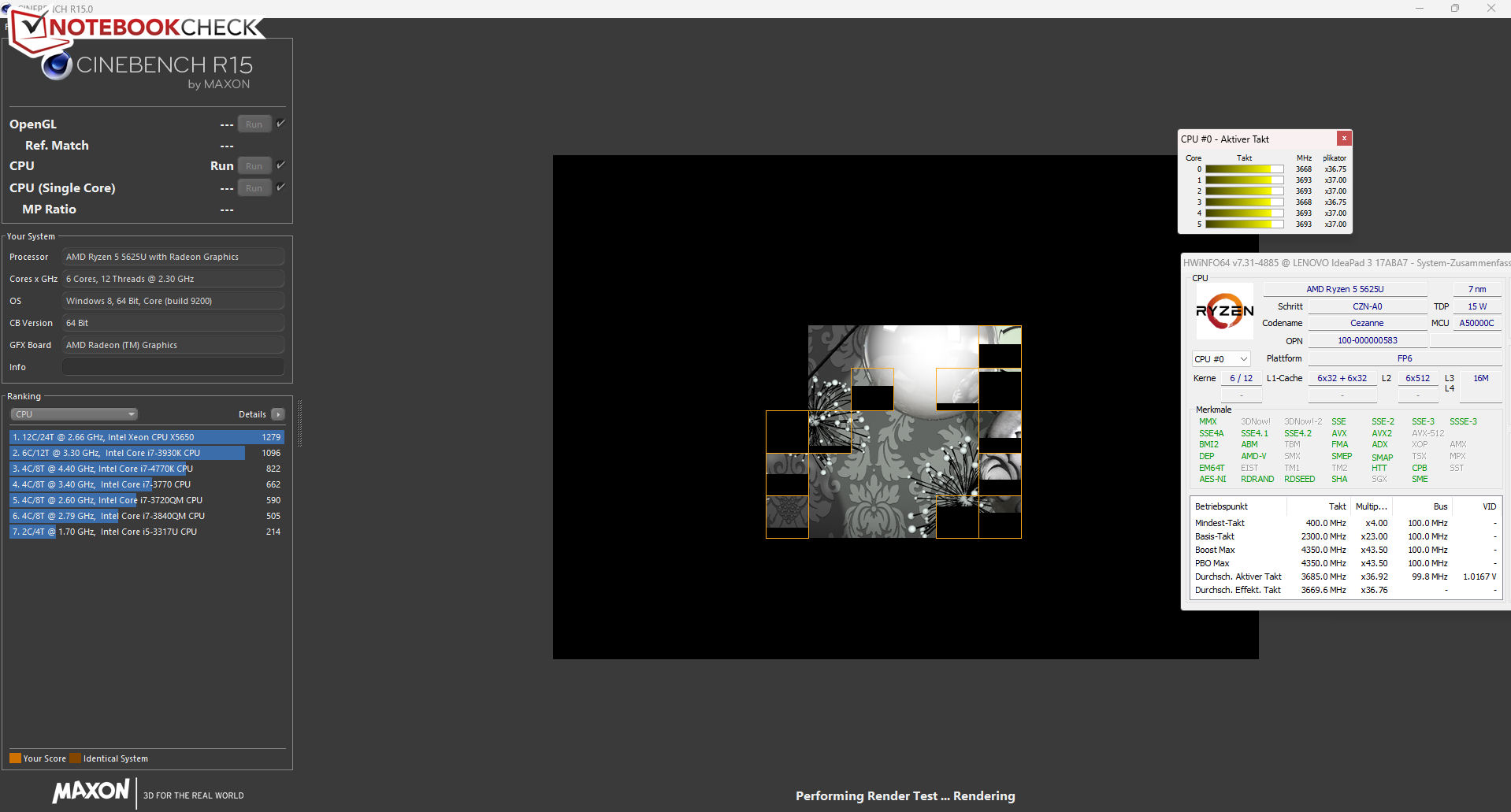Screen dimensions: 1511x812
Task: Toggle the CPU (Single Core) test checkbox
Action: (280, 187)
